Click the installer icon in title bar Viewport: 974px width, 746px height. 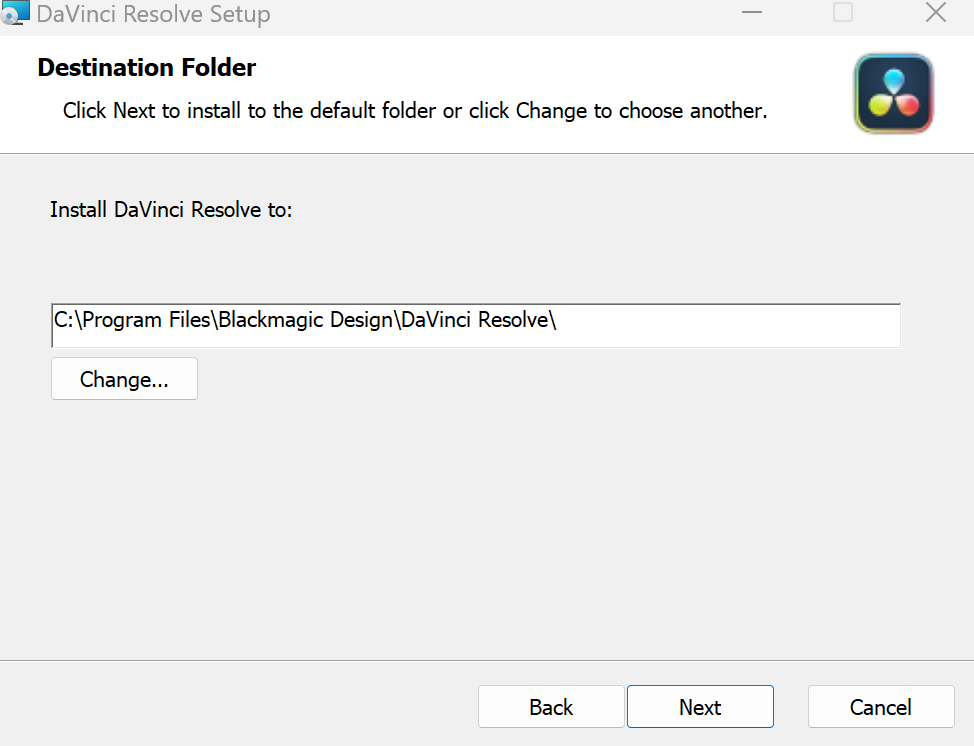tap(15, 12)
